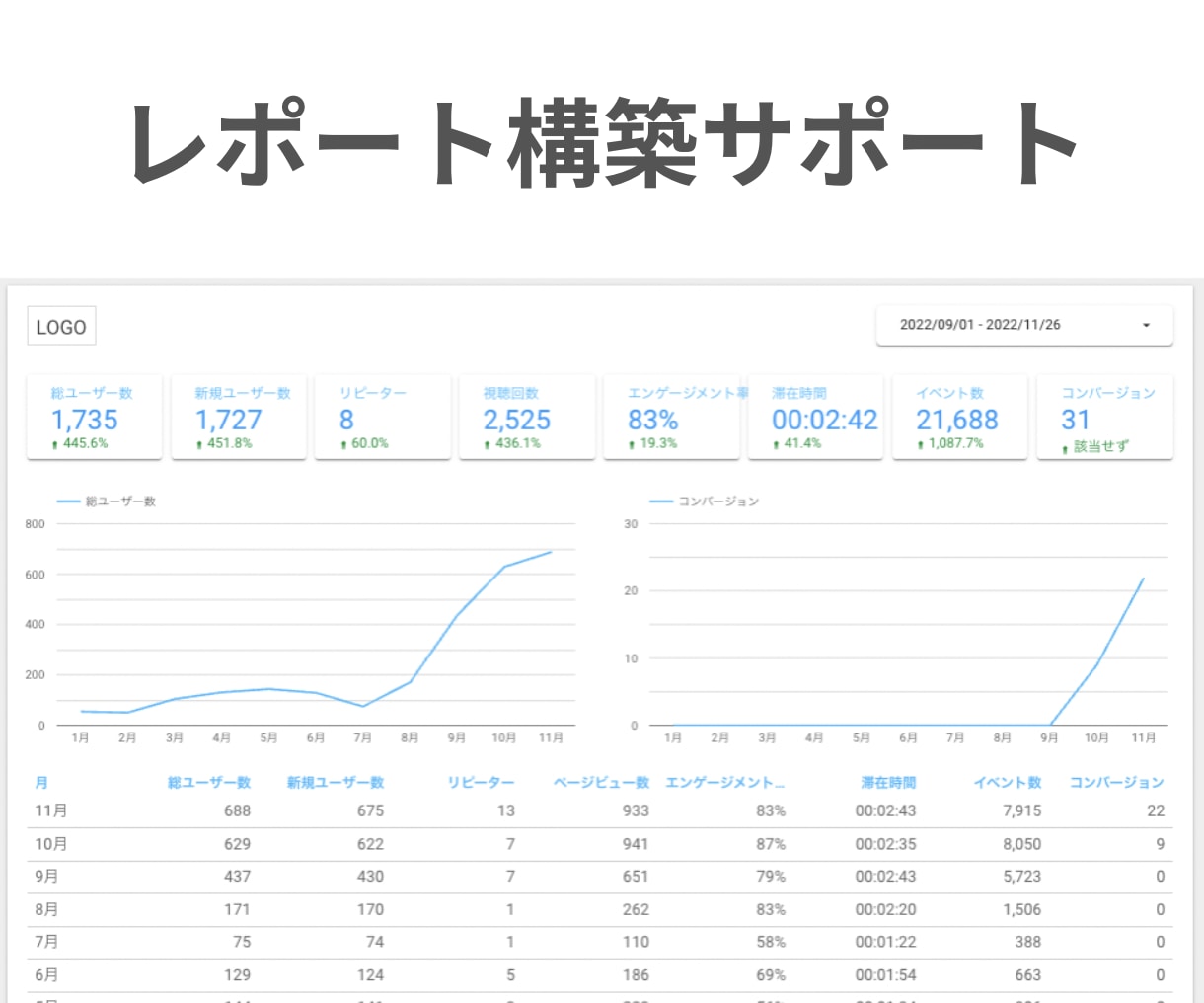Click events cell 1,506 in 8月 row
Screen dimensions: 1204x1003
click(1022, 909)
